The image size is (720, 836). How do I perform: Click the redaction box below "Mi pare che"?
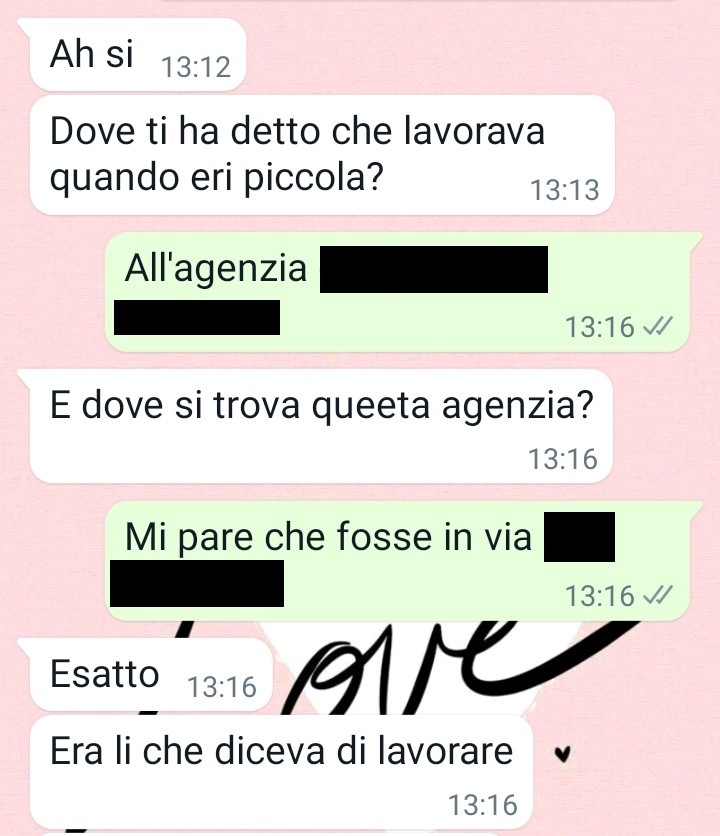pyautogui.click(x=197, y=583)
